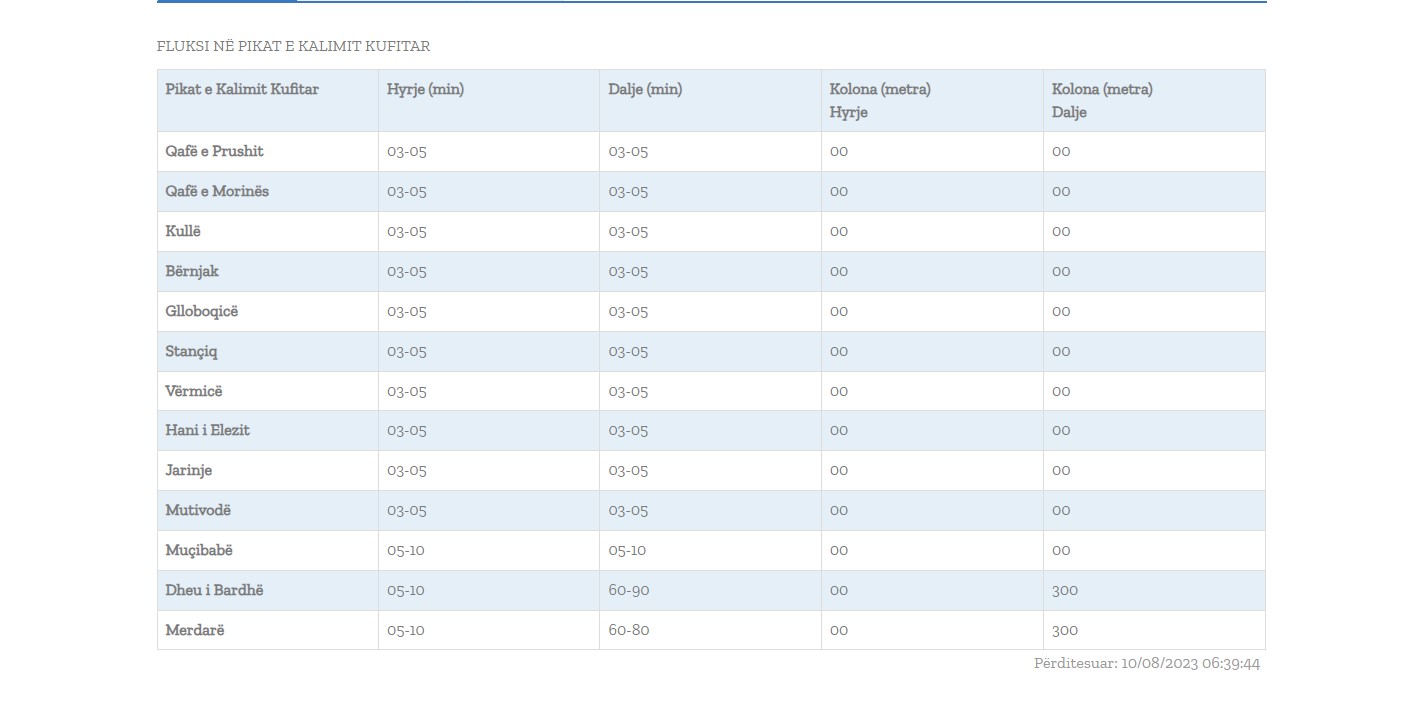Click the 'FLUKSI NË PIKAT E KALIMIT KUFITAR' heading
The width and height of the screenshot is (1426, 713).
pos(293,47)
